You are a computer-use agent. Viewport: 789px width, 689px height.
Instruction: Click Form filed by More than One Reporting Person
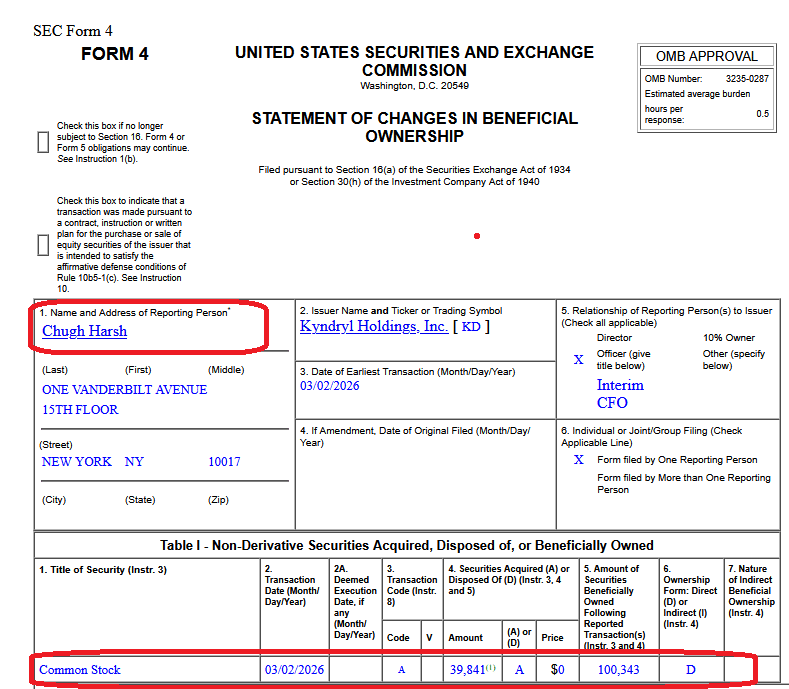click(684, 484)
